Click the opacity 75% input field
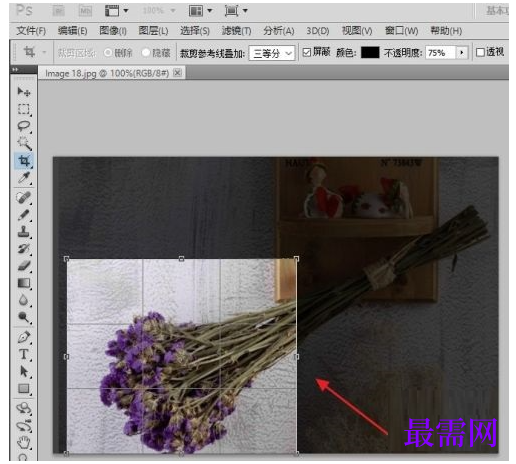The image size is (516, 464). (441, 53)
